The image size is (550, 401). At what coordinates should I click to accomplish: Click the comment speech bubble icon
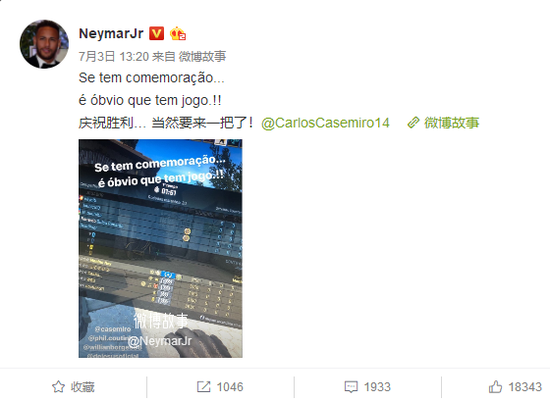351,387
